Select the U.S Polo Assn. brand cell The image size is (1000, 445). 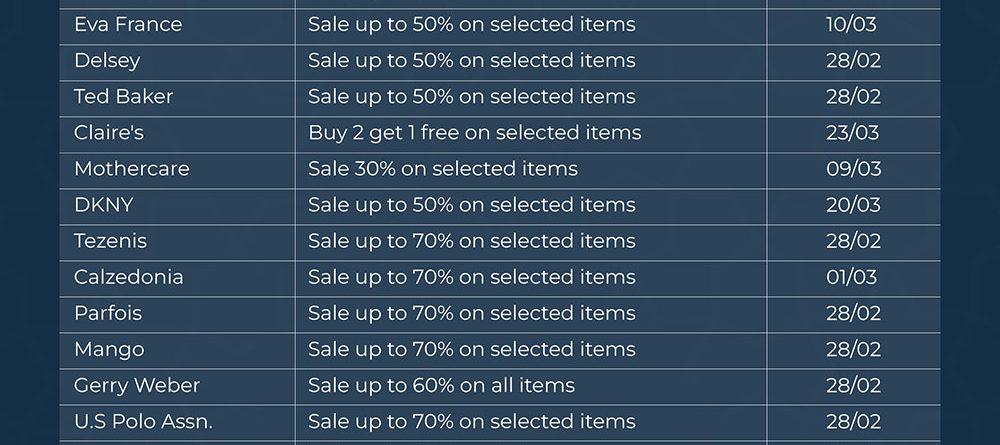coord(143,421)
